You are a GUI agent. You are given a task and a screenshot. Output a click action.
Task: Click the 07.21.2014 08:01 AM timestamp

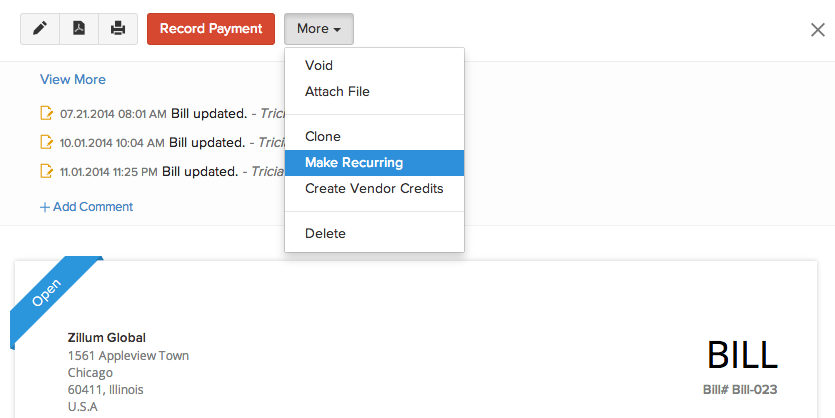(113, 114)
